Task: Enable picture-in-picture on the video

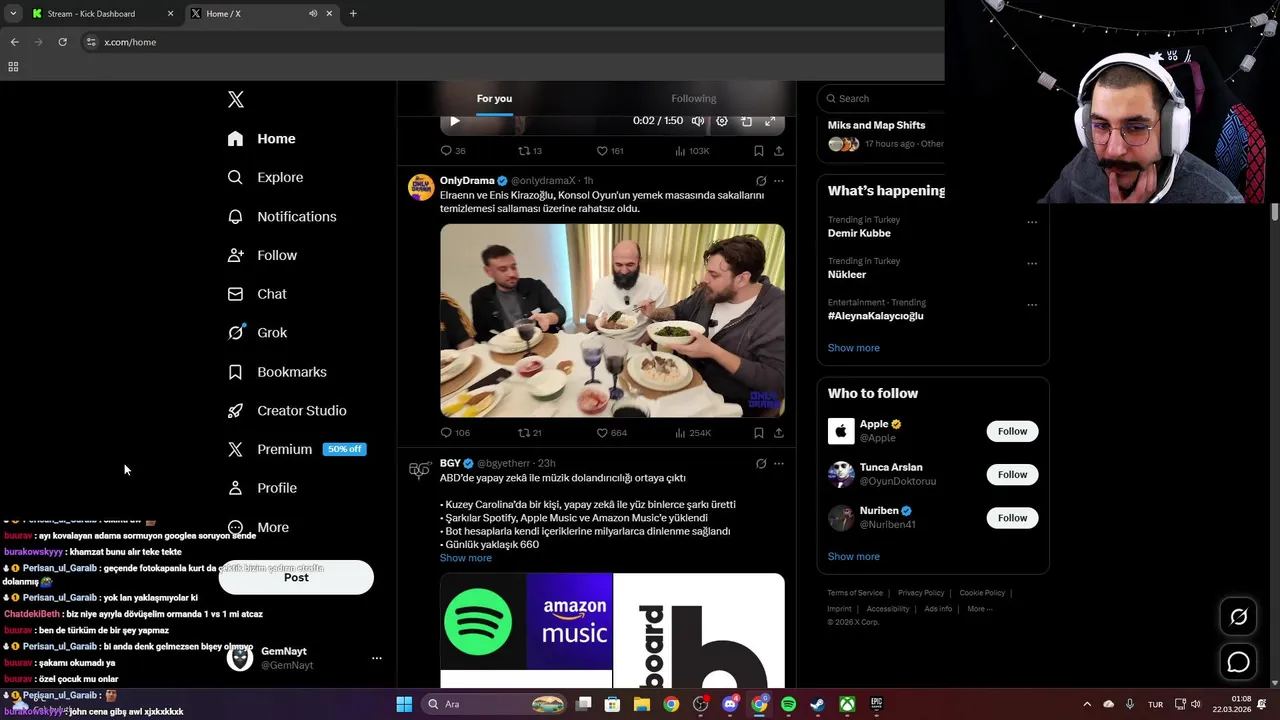Action: coord(746,121)
